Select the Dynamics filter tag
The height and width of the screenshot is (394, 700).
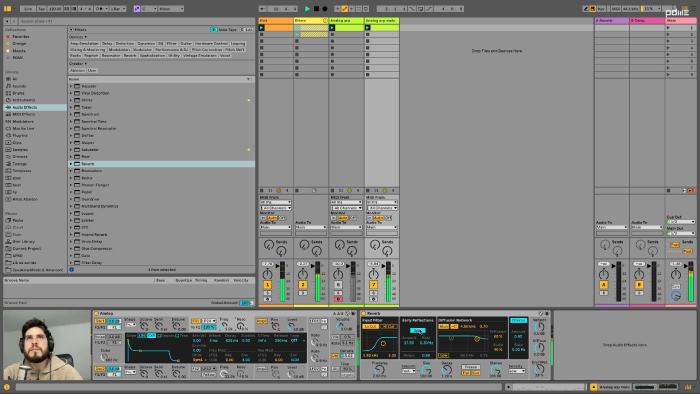click(x=146, y=43)
